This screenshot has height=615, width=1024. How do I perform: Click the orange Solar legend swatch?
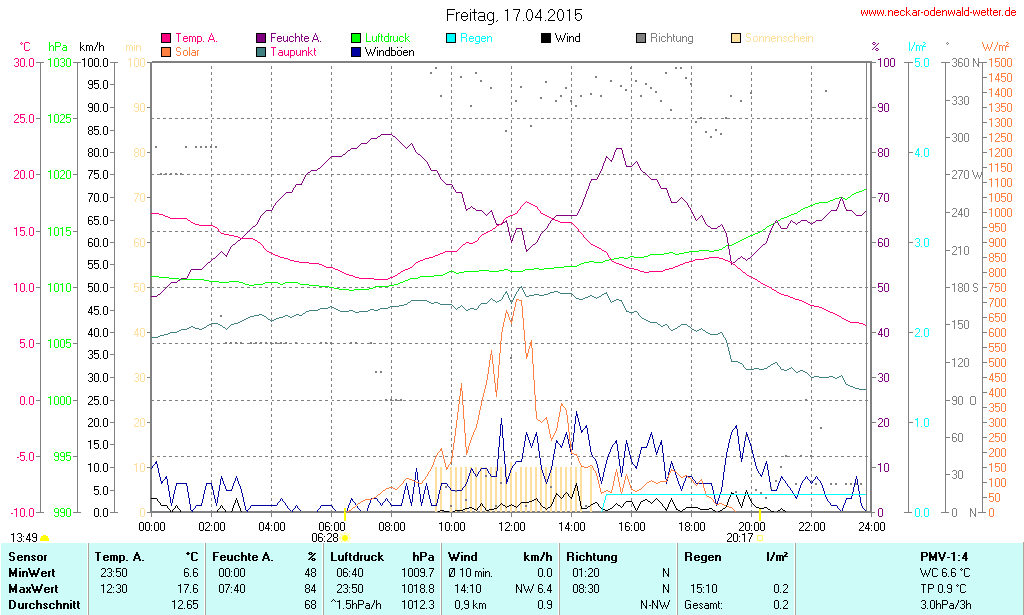[x=165, y=51]
